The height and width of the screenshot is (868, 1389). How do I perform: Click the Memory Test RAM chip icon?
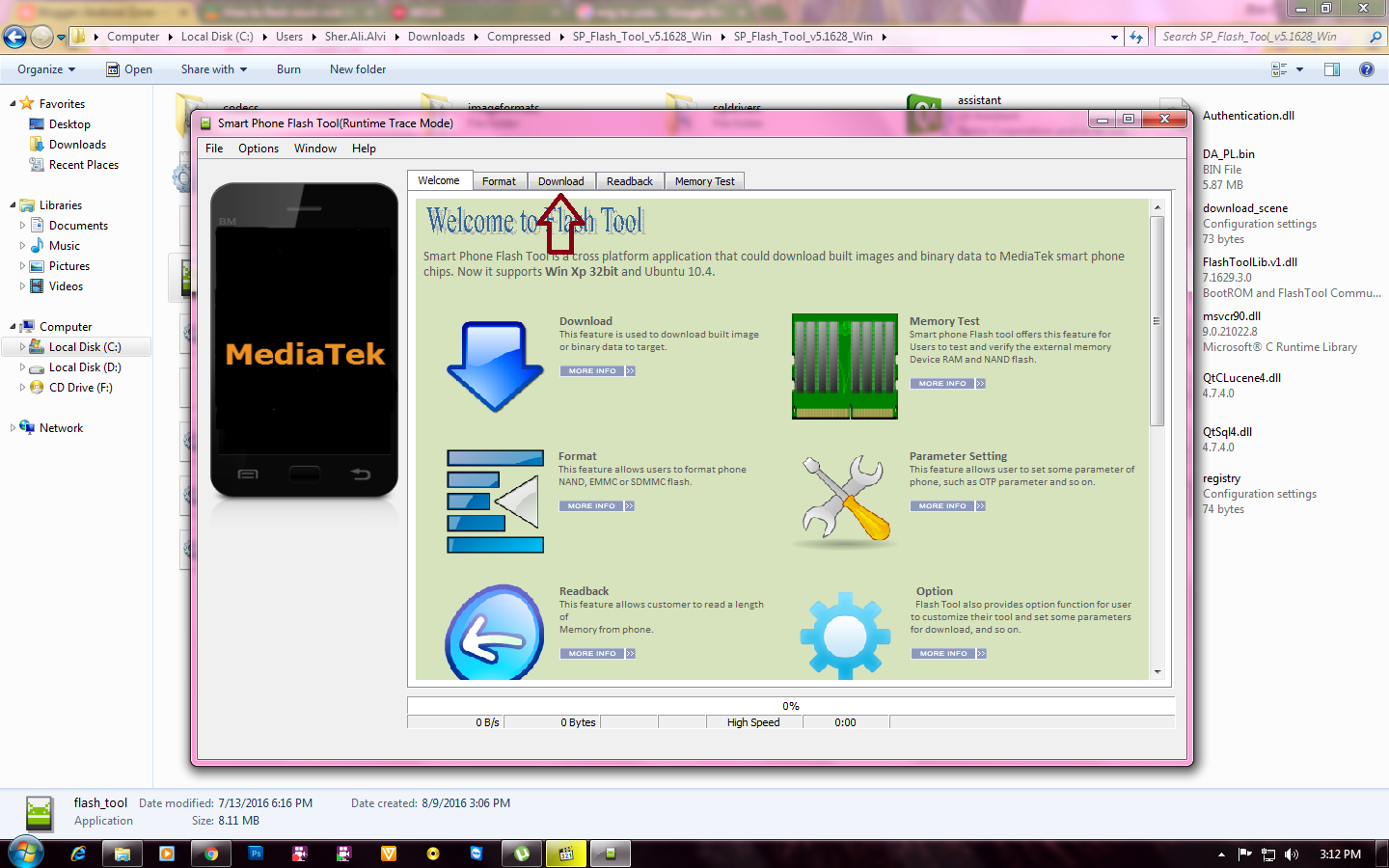point(845,366)
